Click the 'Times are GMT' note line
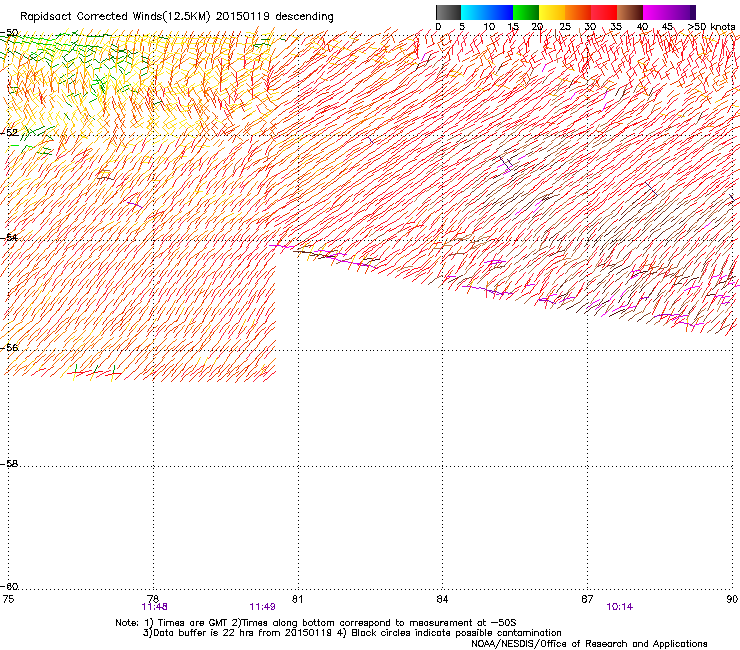 coord(316,623)
